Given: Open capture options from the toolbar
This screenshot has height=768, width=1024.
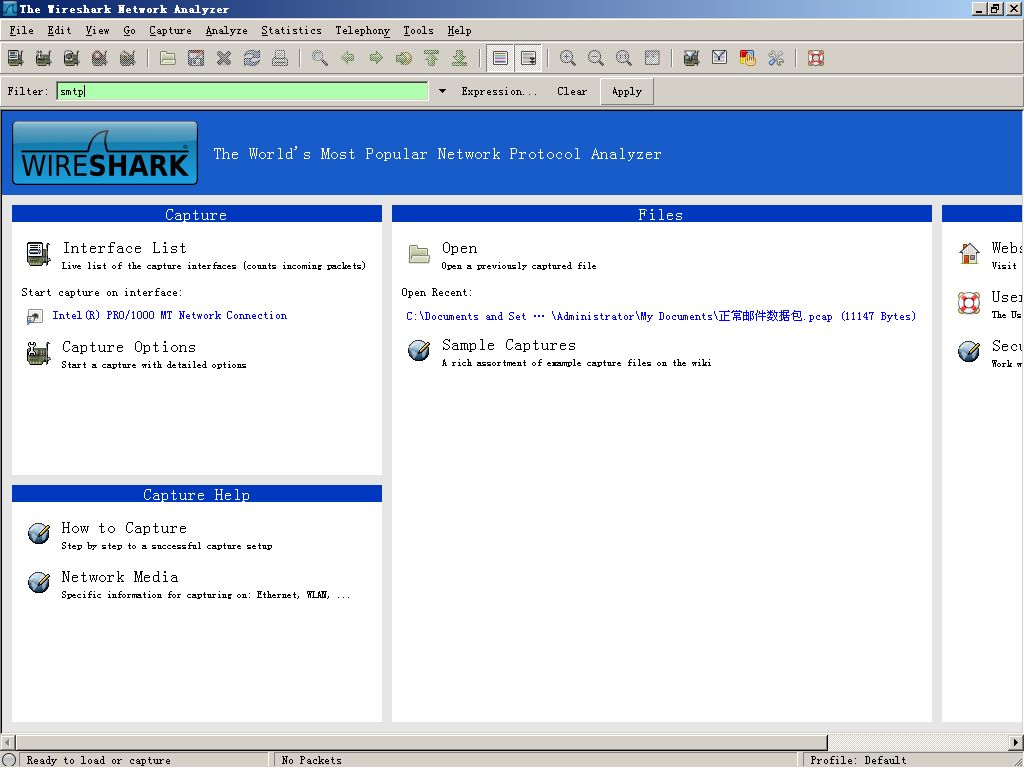Looking at the screenshot, I should [x=44, y=58].
